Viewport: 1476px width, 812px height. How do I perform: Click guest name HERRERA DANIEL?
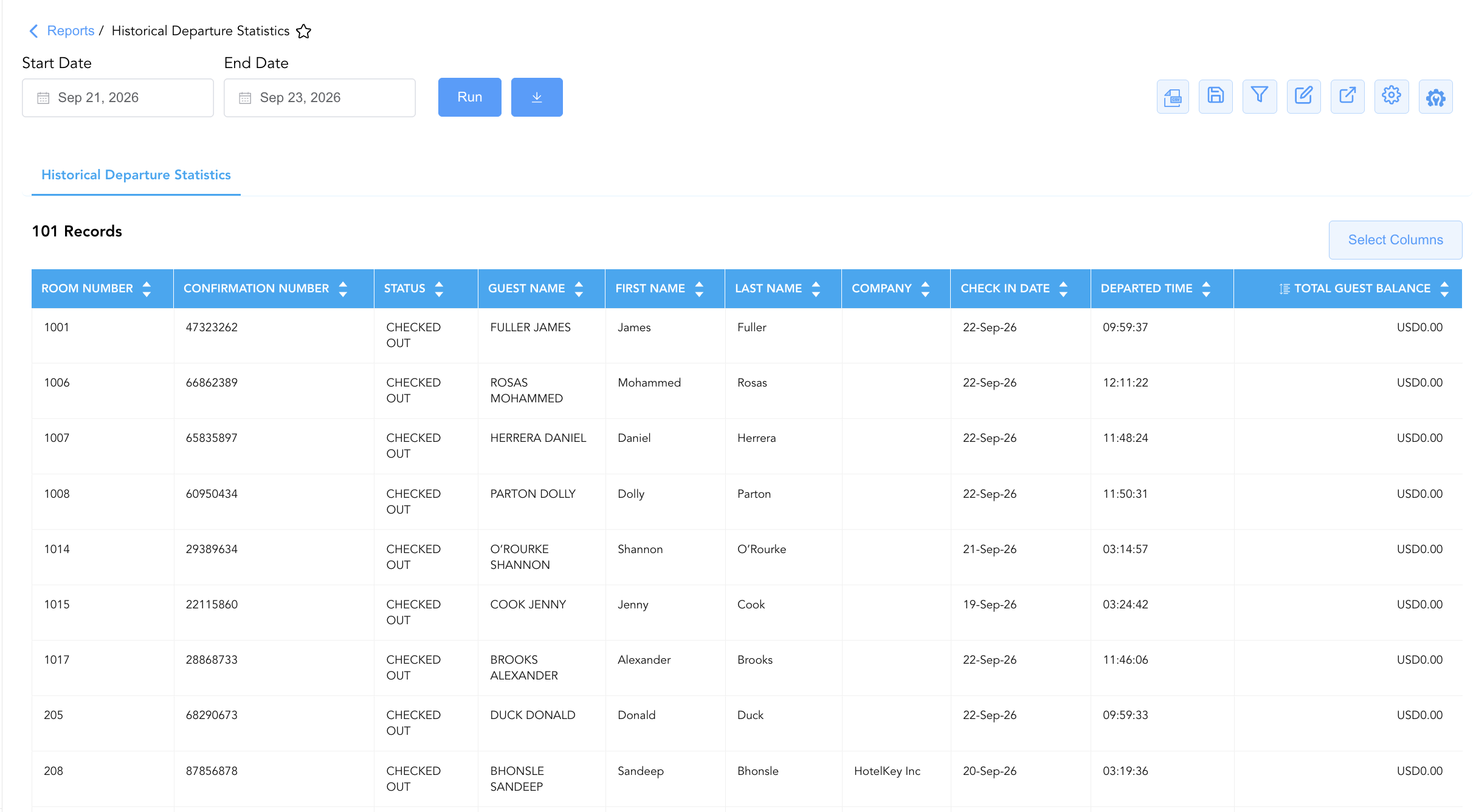(538, 438)
